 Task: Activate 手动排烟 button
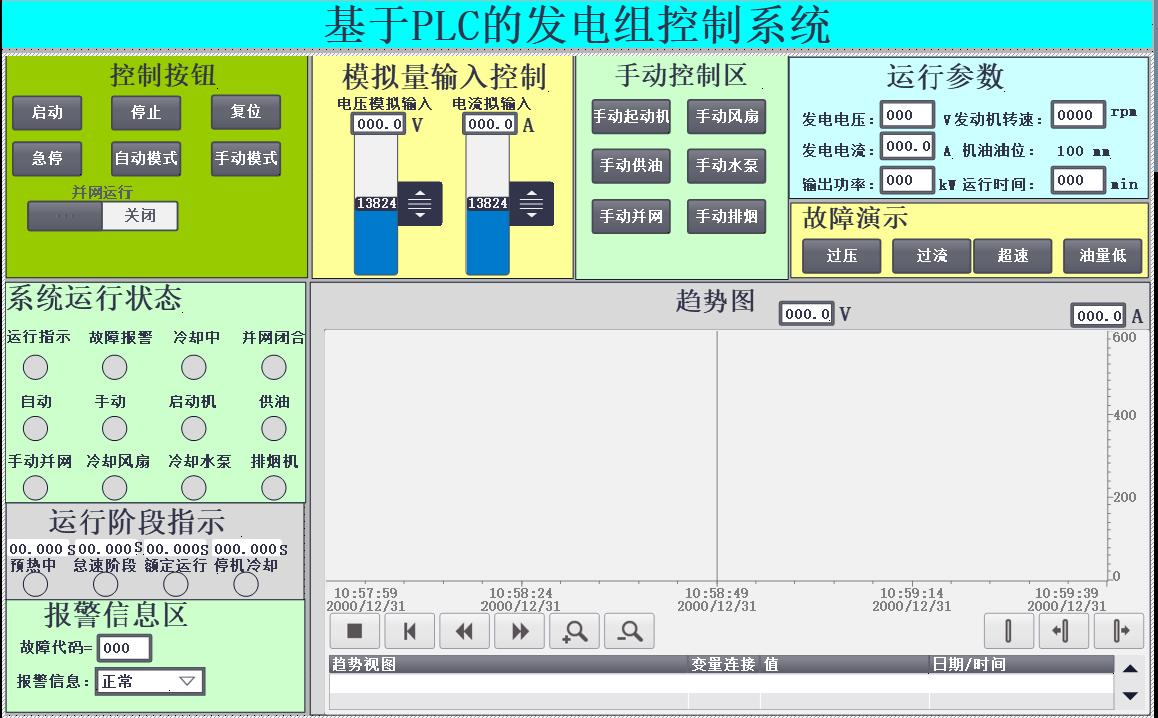727,216
